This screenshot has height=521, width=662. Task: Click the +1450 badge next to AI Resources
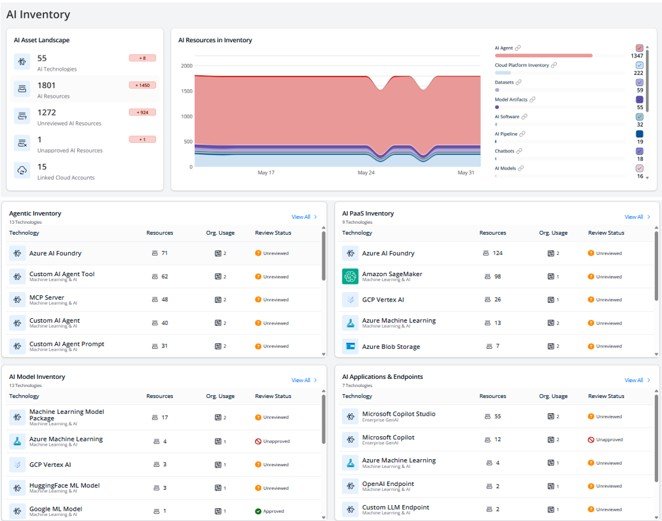(143, 85)
